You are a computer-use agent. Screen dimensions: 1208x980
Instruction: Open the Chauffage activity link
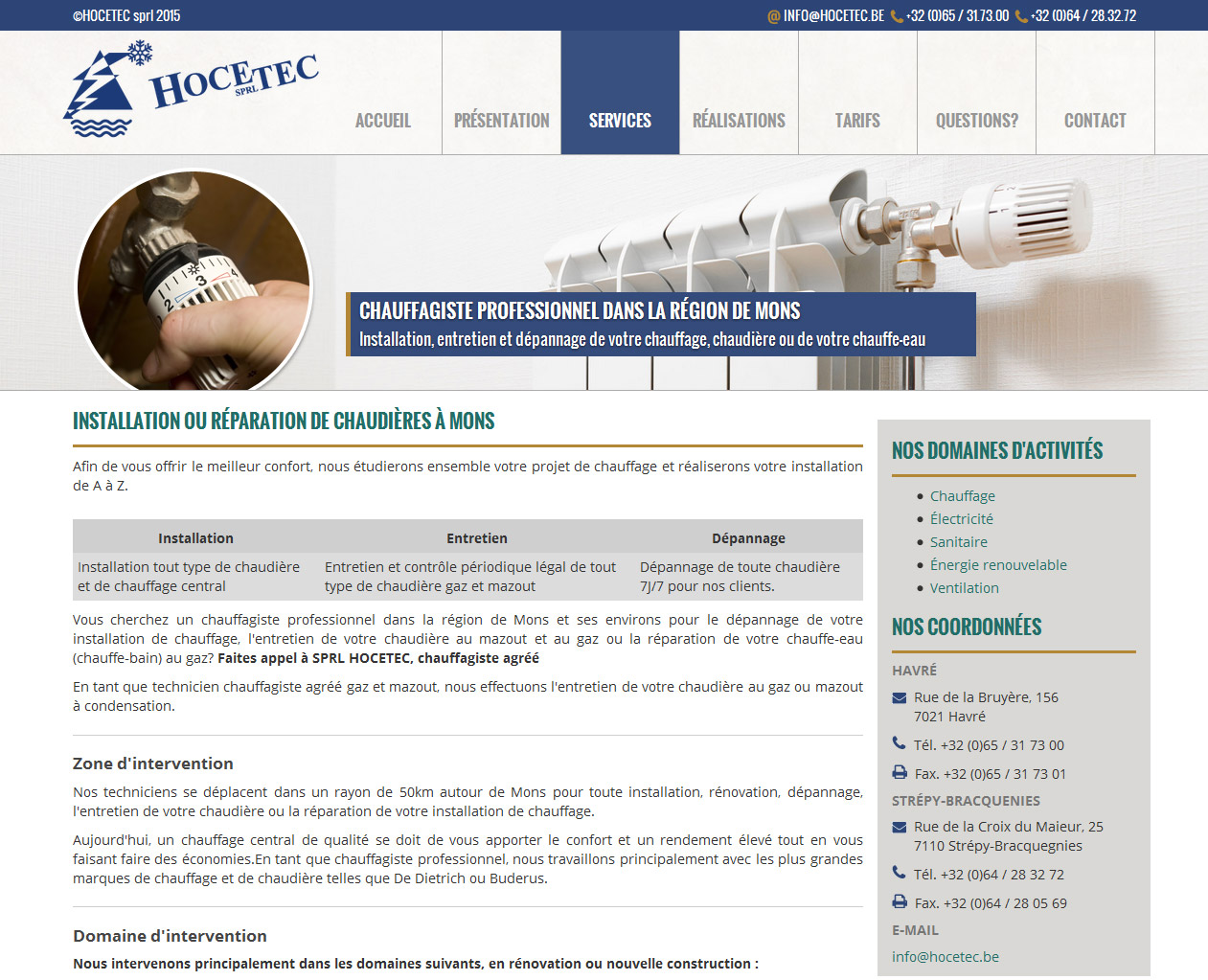(x=963, y=496)
